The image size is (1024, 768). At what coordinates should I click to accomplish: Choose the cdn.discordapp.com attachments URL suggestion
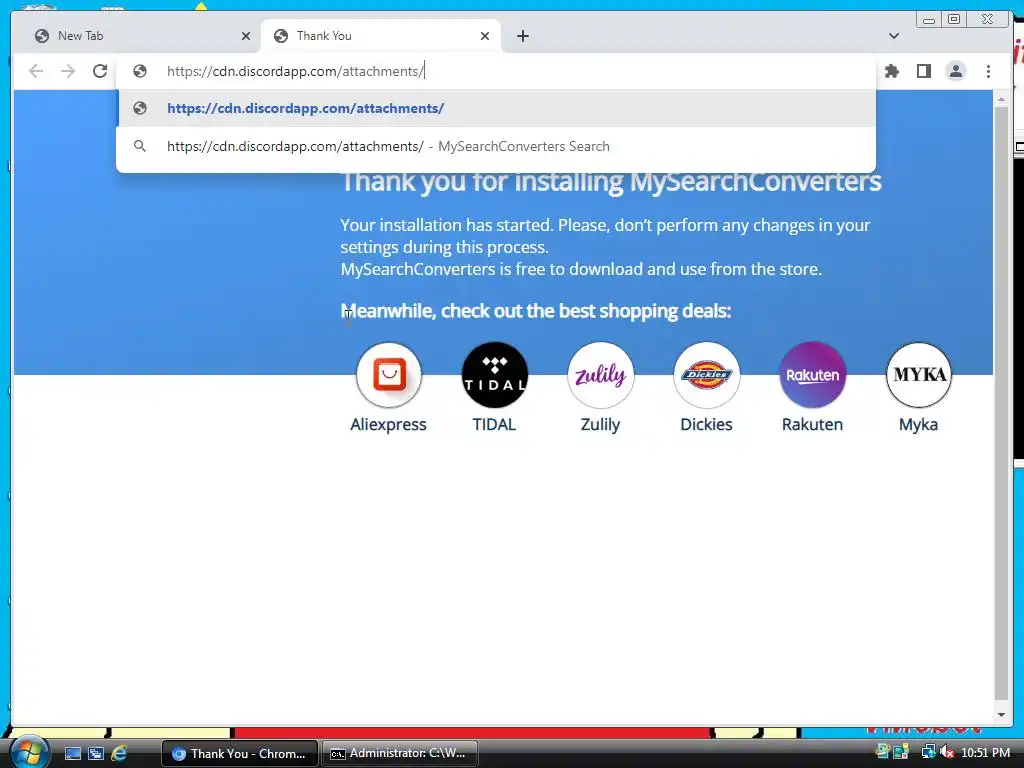tap(496, 108)
